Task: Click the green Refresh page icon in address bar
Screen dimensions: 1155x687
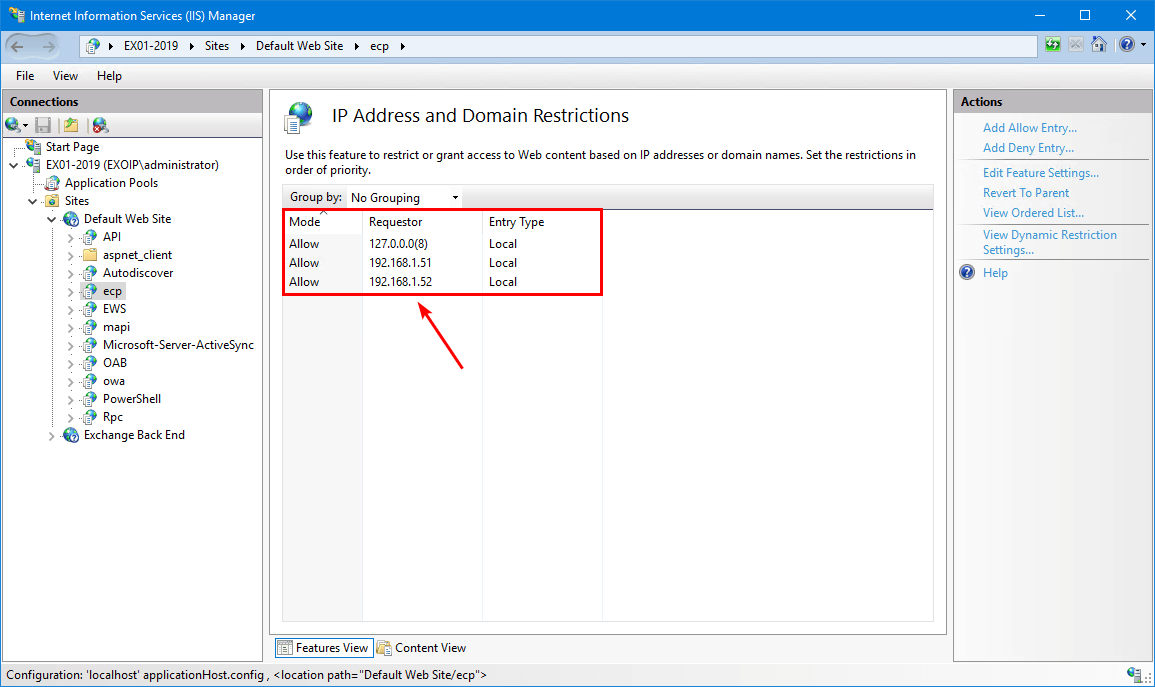Action: [x=1053, y=45]
